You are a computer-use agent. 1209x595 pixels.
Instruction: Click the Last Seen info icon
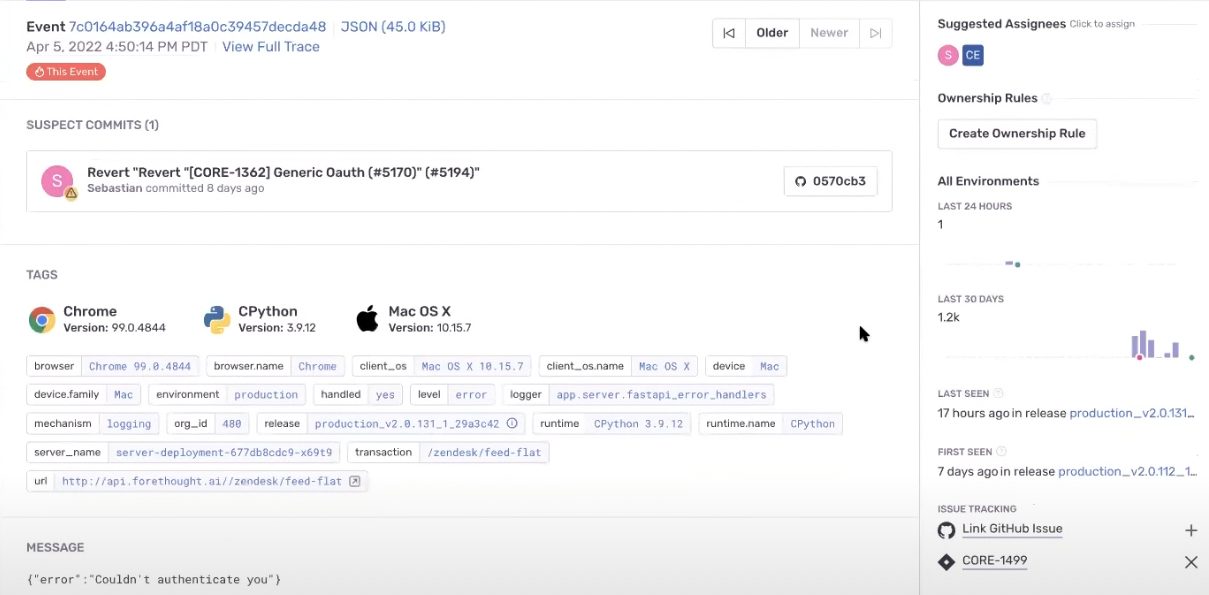tap(998, 394)
